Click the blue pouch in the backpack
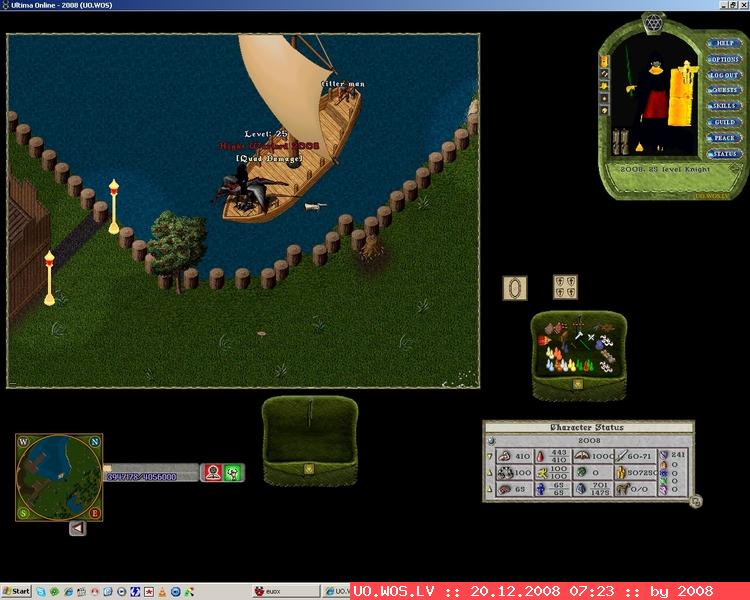Image resolution: width=750 pixels, height=600 pixels. click(598, 344)
